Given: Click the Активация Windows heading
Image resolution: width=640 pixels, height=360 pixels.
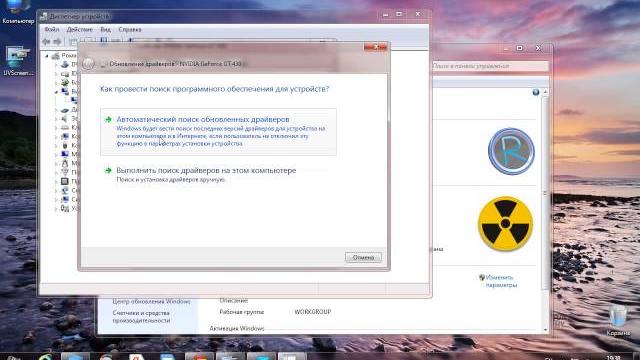Looking at the screenshot, I should (237, 328).
